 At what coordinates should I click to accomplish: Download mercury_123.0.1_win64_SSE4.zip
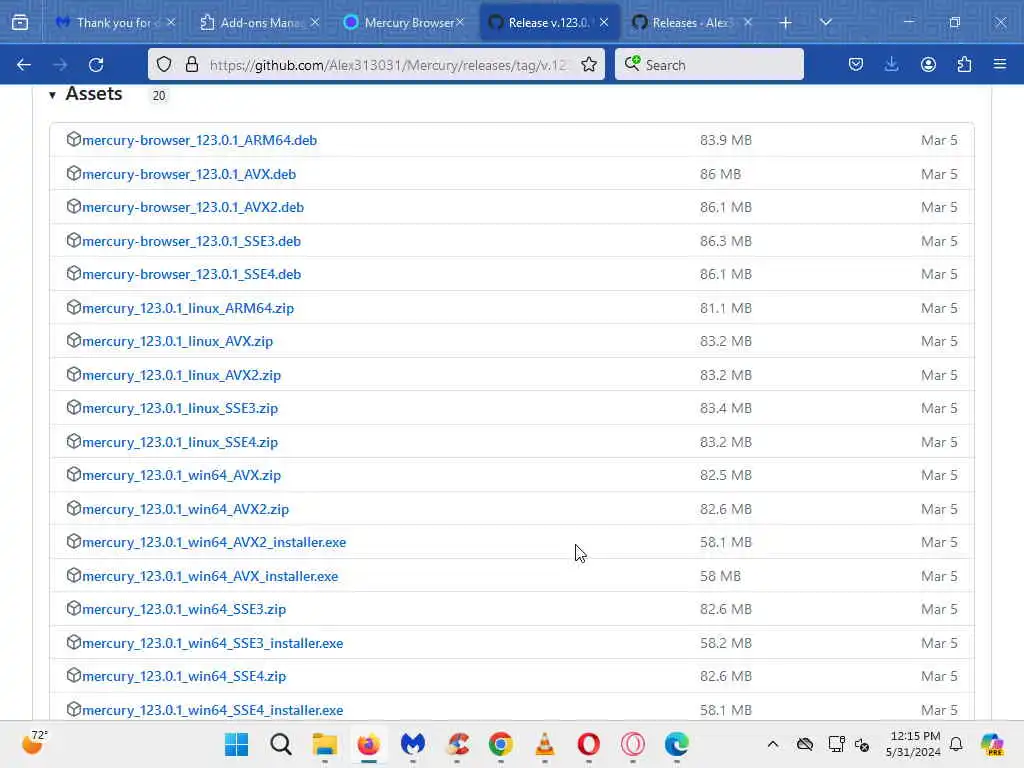pyautogui.click(x=184, y=677)
